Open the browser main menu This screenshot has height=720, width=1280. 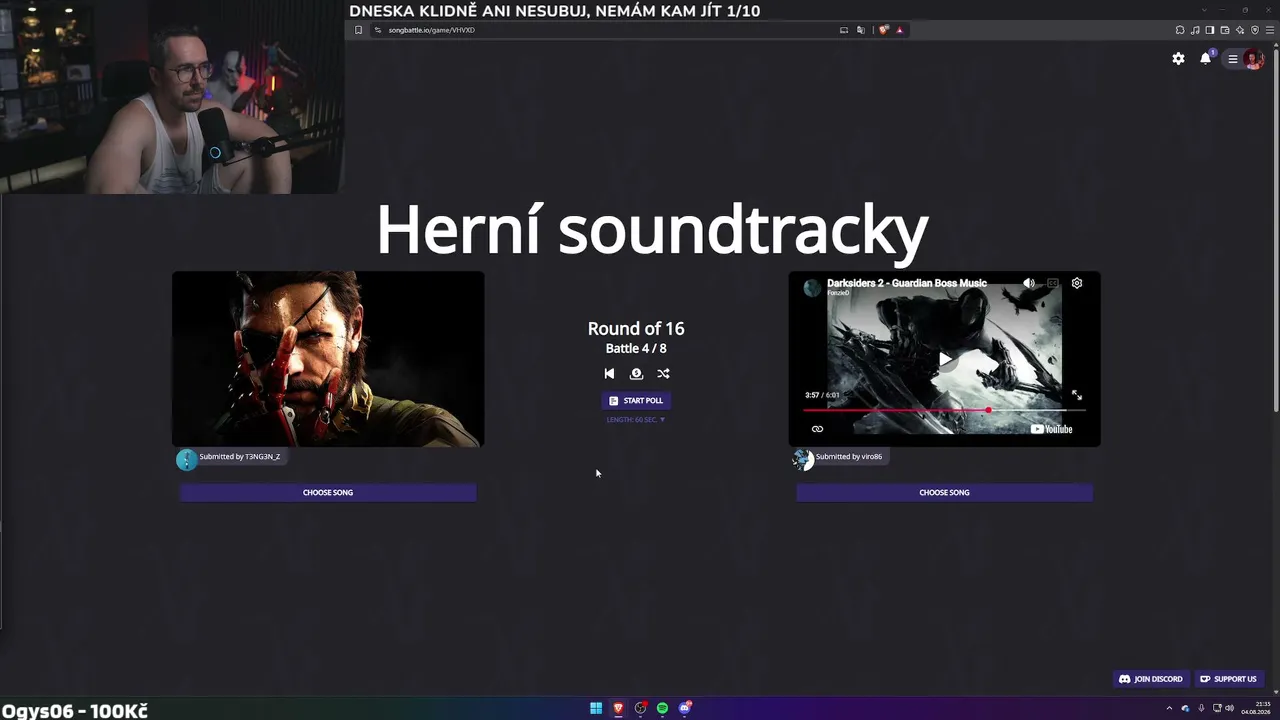point(1270,30)
